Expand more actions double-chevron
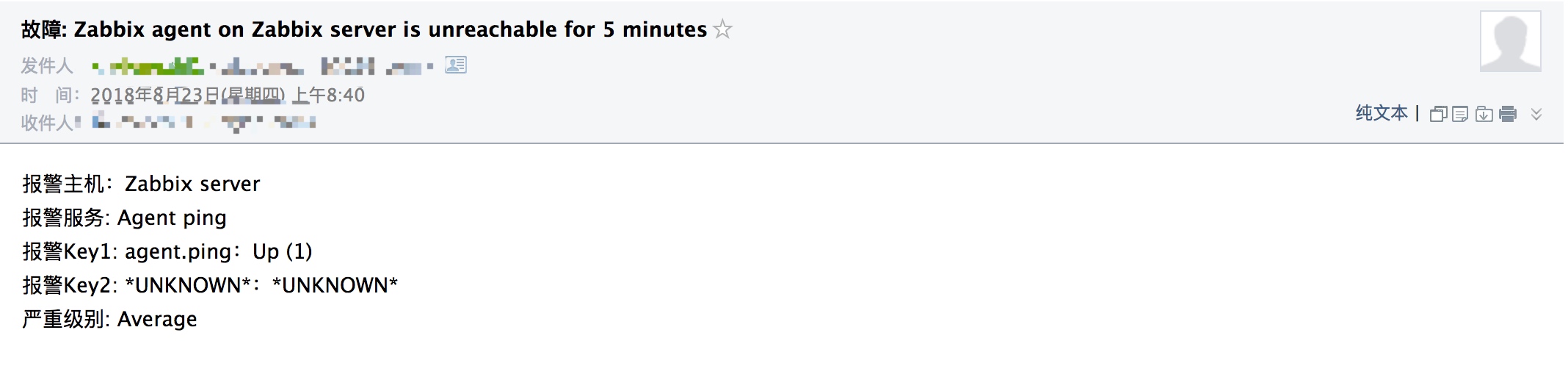Image resolution: width=1568 pixels, height=366 pixels. click(1536, 114)
